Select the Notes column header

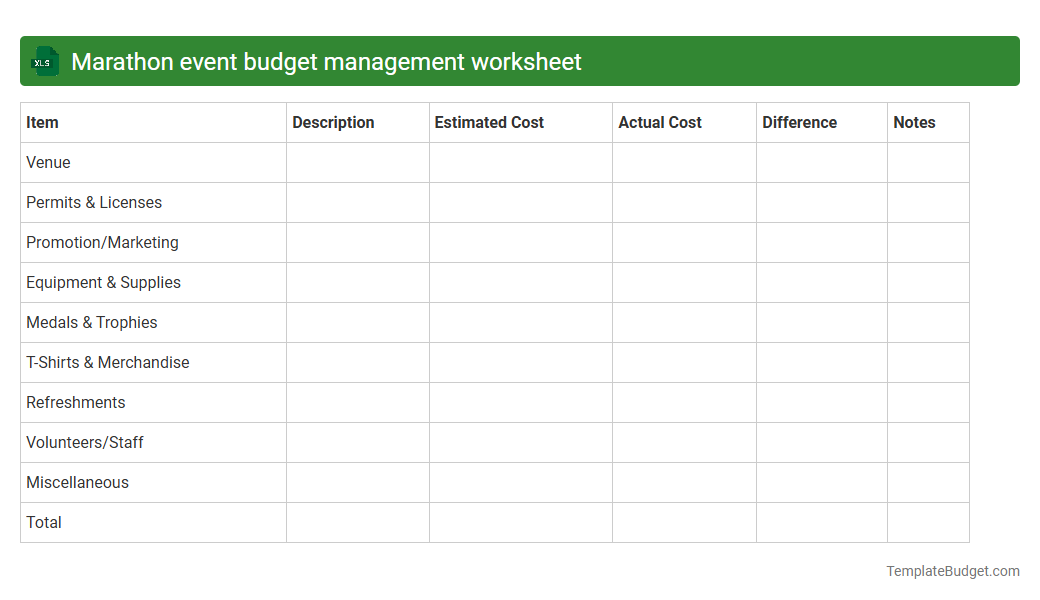coord(914,122)
